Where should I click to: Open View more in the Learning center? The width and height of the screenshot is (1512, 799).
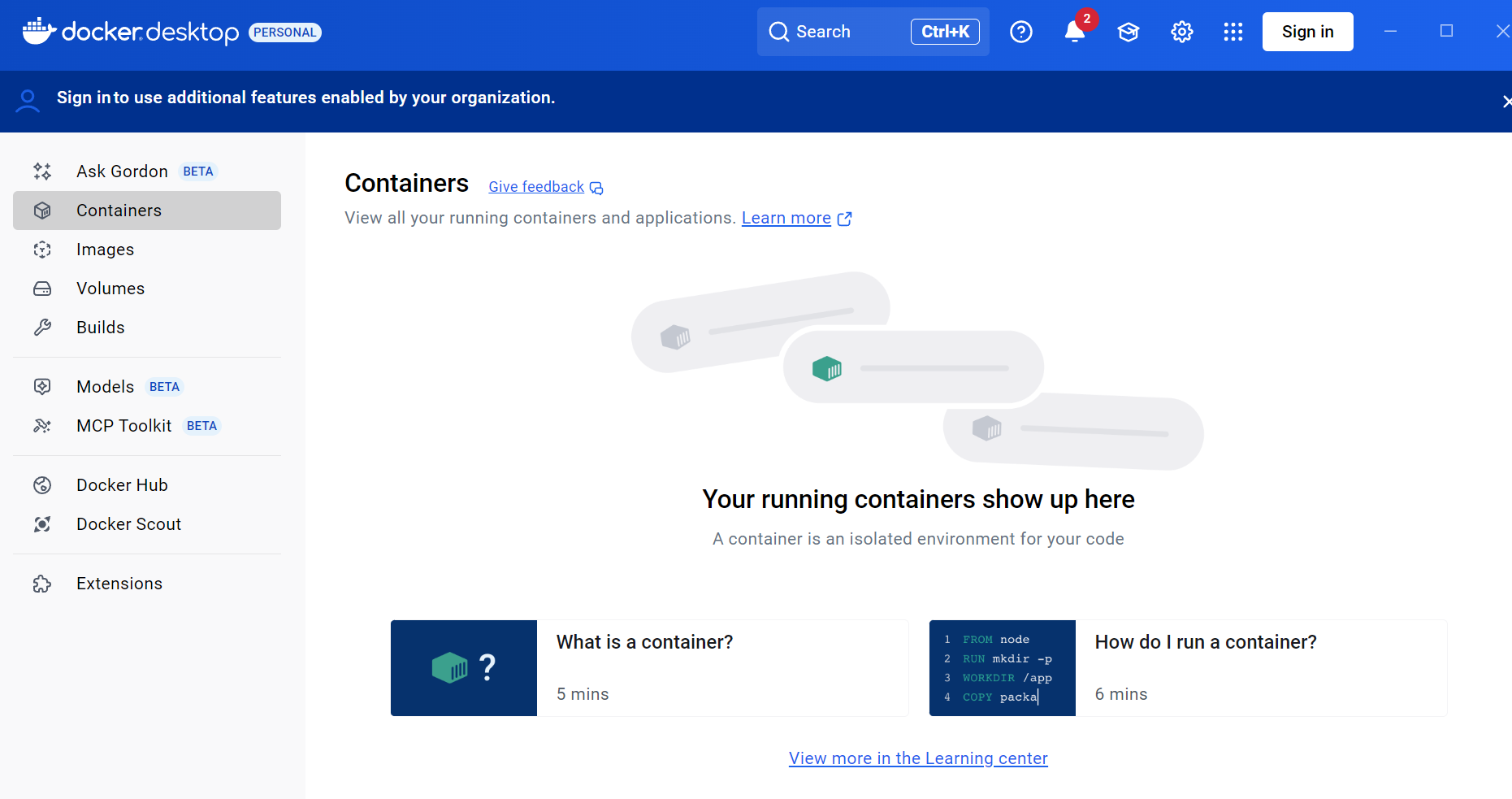918,758
